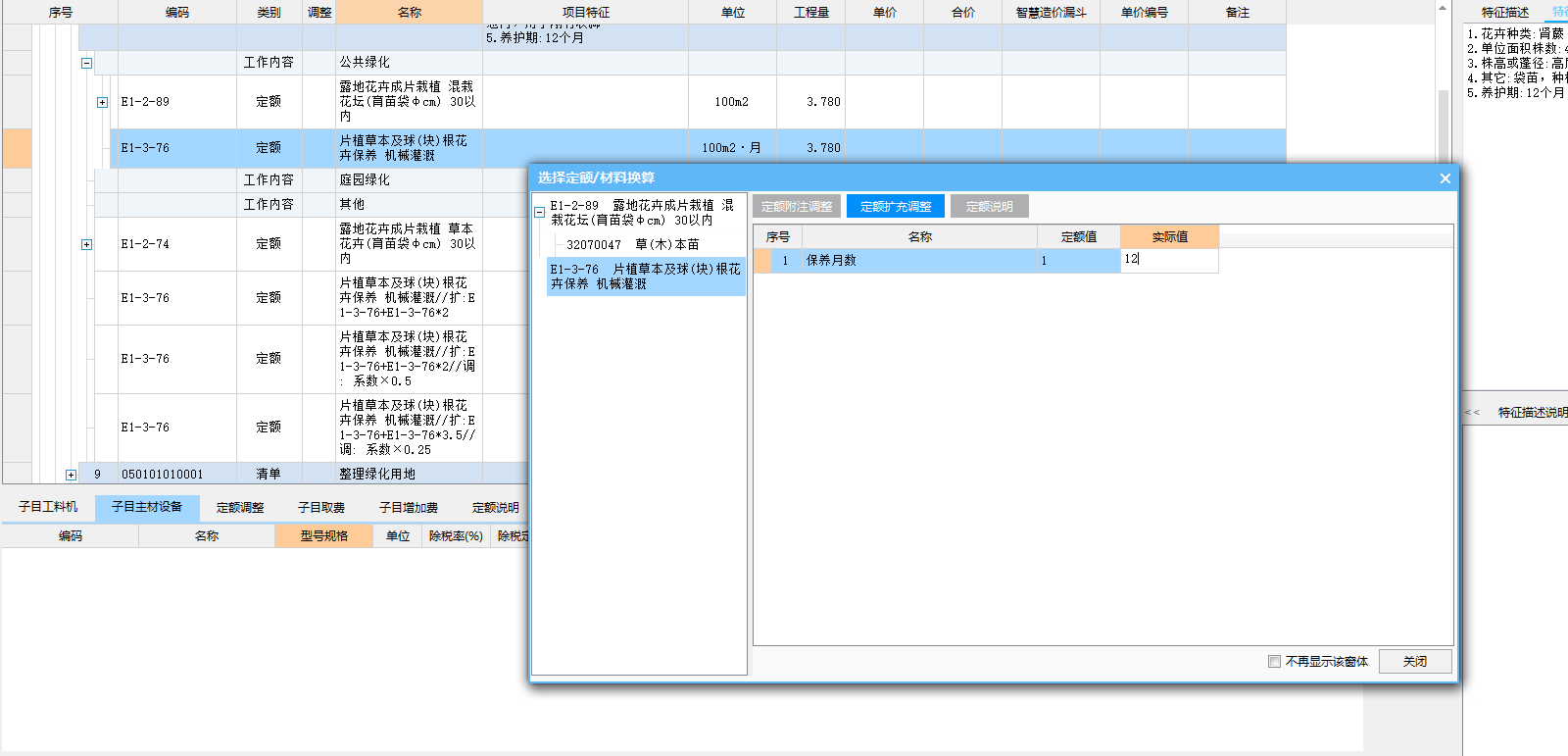Select name cell 露地花卉成片栽植 草本花卉
The width and height of the screenshot is (1568, 756).
[x=410, y=244]
